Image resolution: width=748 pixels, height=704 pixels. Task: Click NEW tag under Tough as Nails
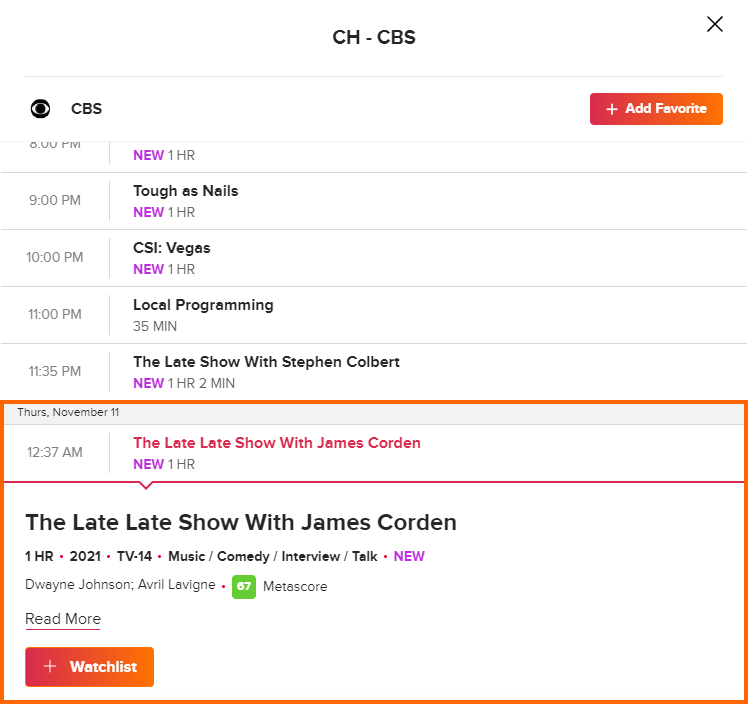pyautogui.click(x=148, y=212)
